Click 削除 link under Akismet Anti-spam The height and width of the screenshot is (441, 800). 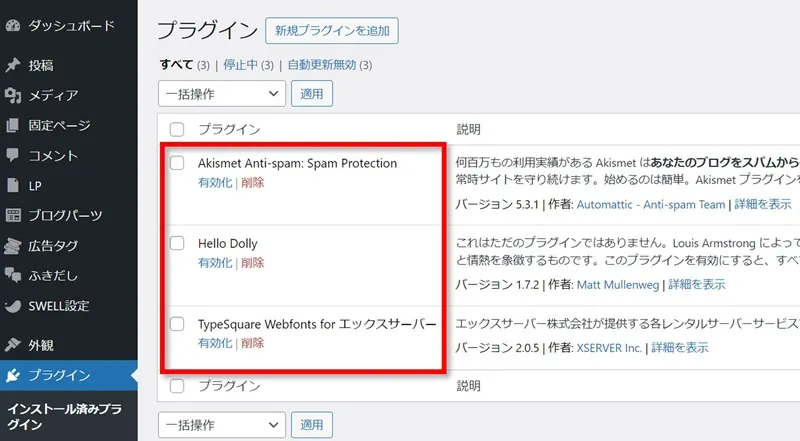(253, 182)
